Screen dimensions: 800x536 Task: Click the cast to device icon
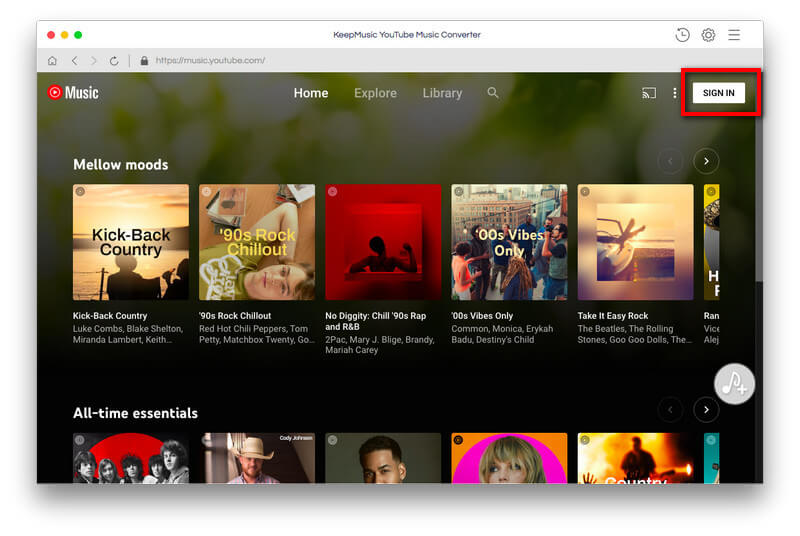pyautogui.click(x=649, y=93)
